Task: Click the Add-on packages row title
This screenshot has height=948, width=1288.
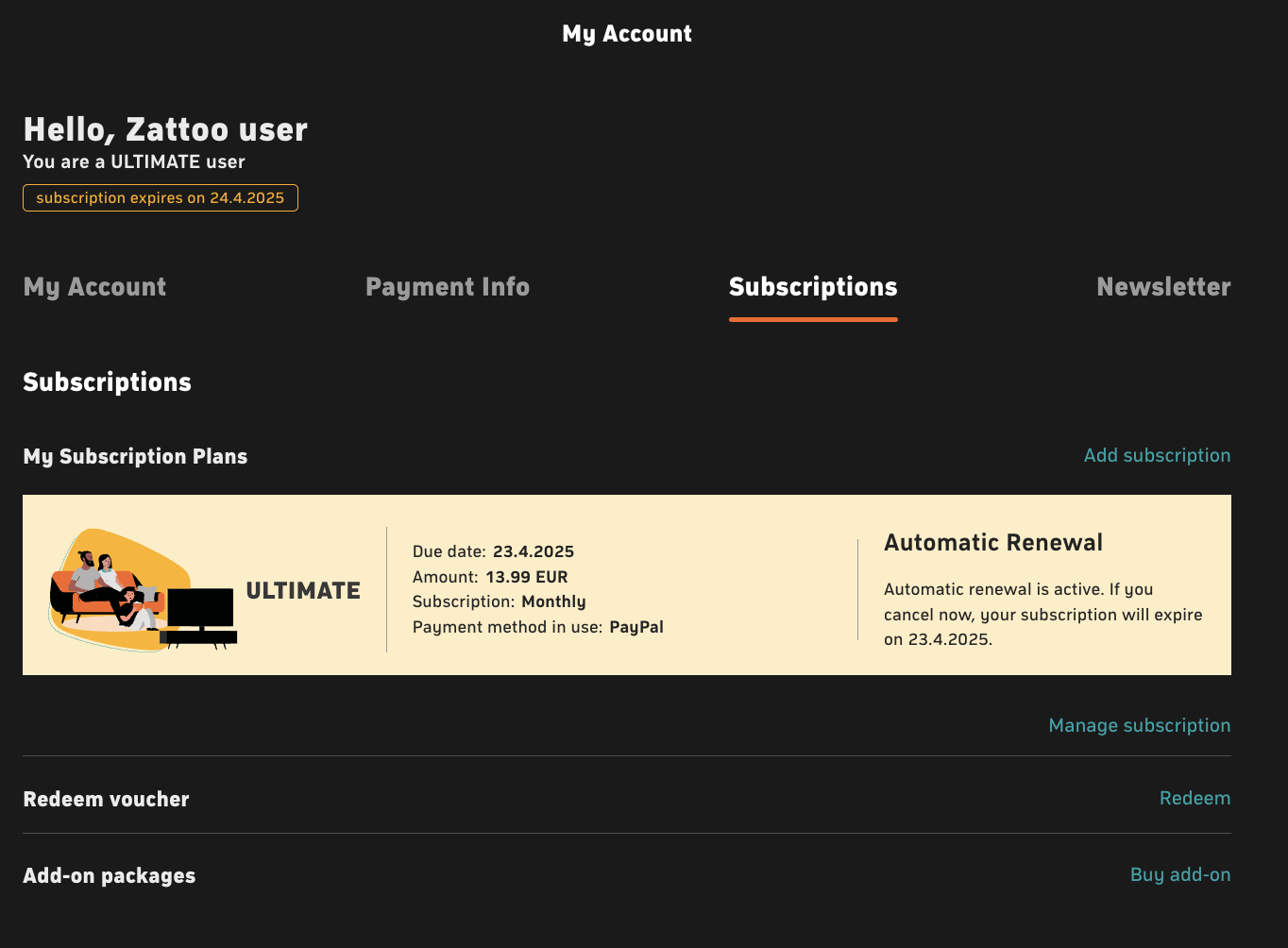Action: tap(110, 875)
